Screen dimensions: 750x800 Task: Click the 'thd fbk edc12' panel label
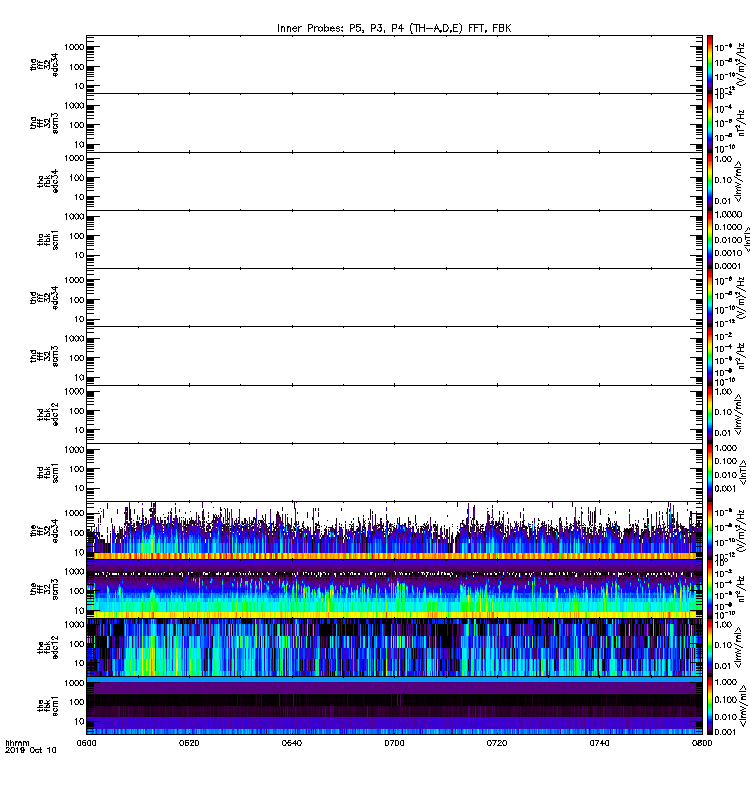coord(48,414)
